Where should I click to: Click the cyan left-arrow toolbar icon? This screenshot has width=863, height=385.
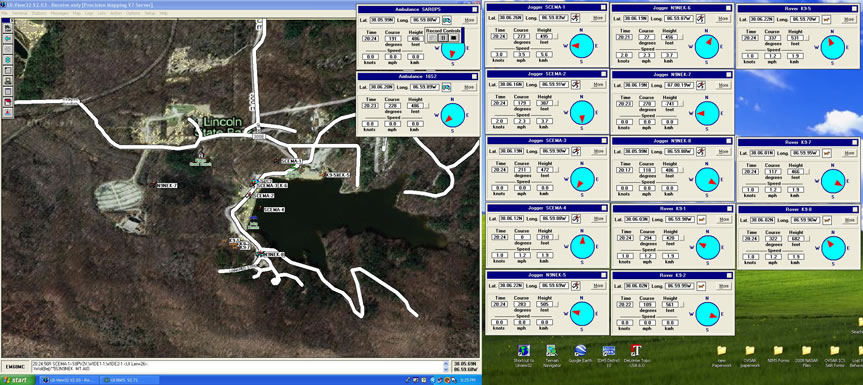8,39
